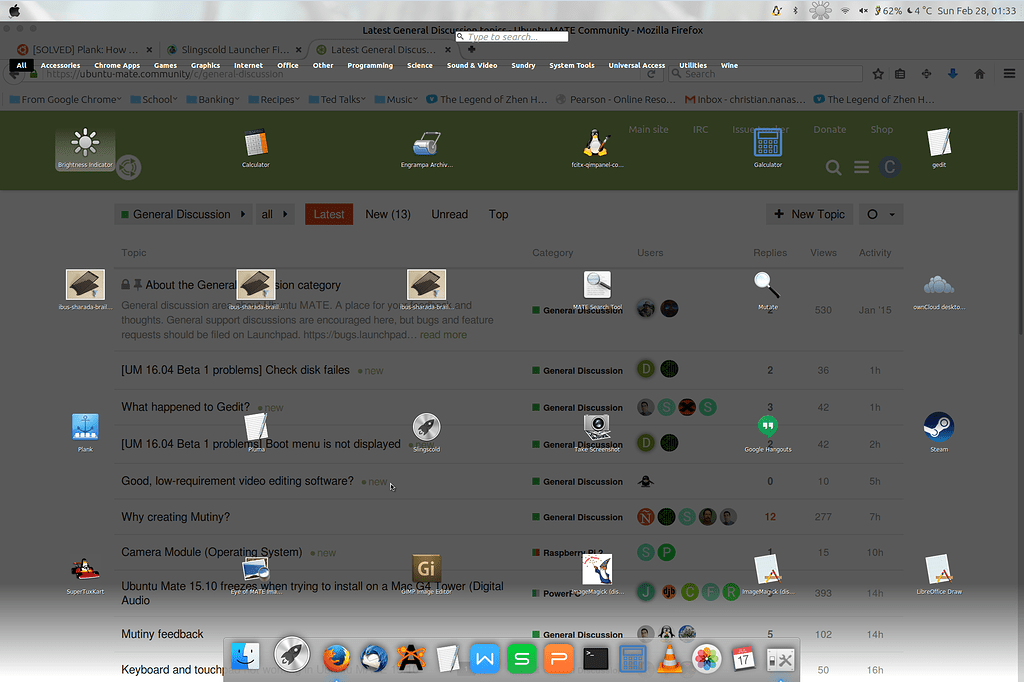
Task: Open the Engrampa Archive Manager icon
Action: (426, 144)
